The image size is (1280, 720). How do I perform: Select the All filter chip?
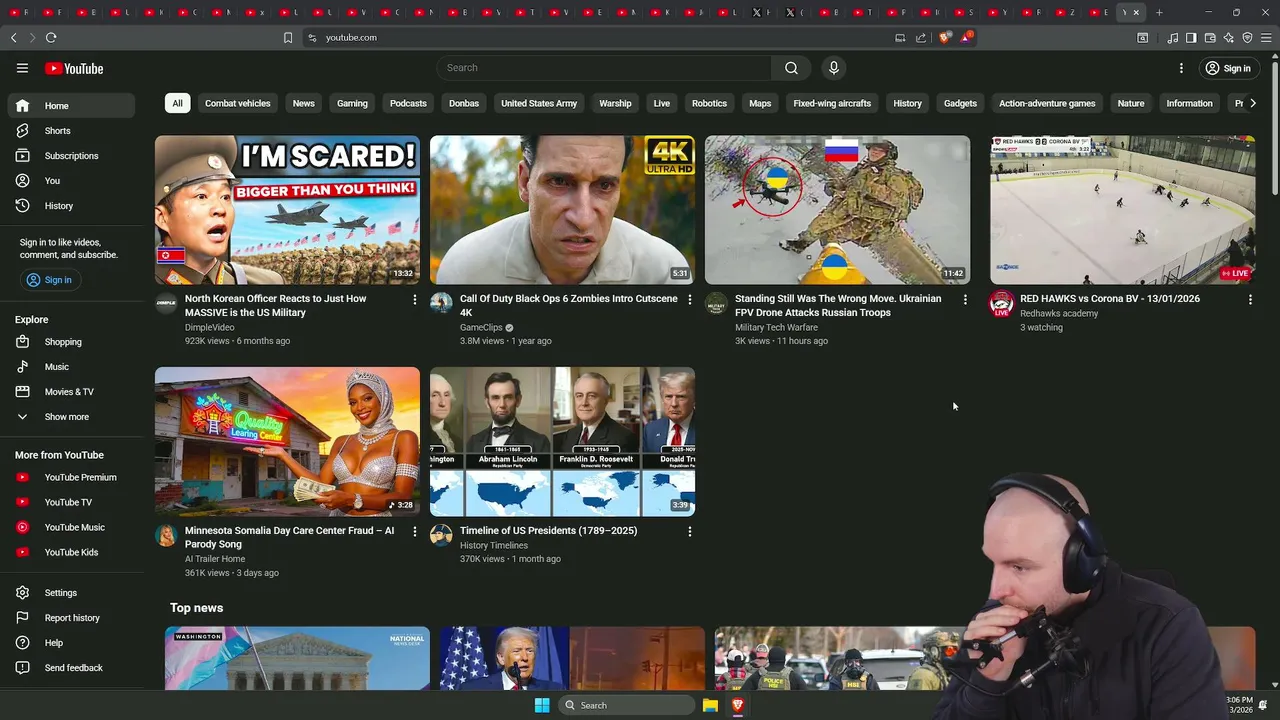pyautogui.click(x=177, y=103)
